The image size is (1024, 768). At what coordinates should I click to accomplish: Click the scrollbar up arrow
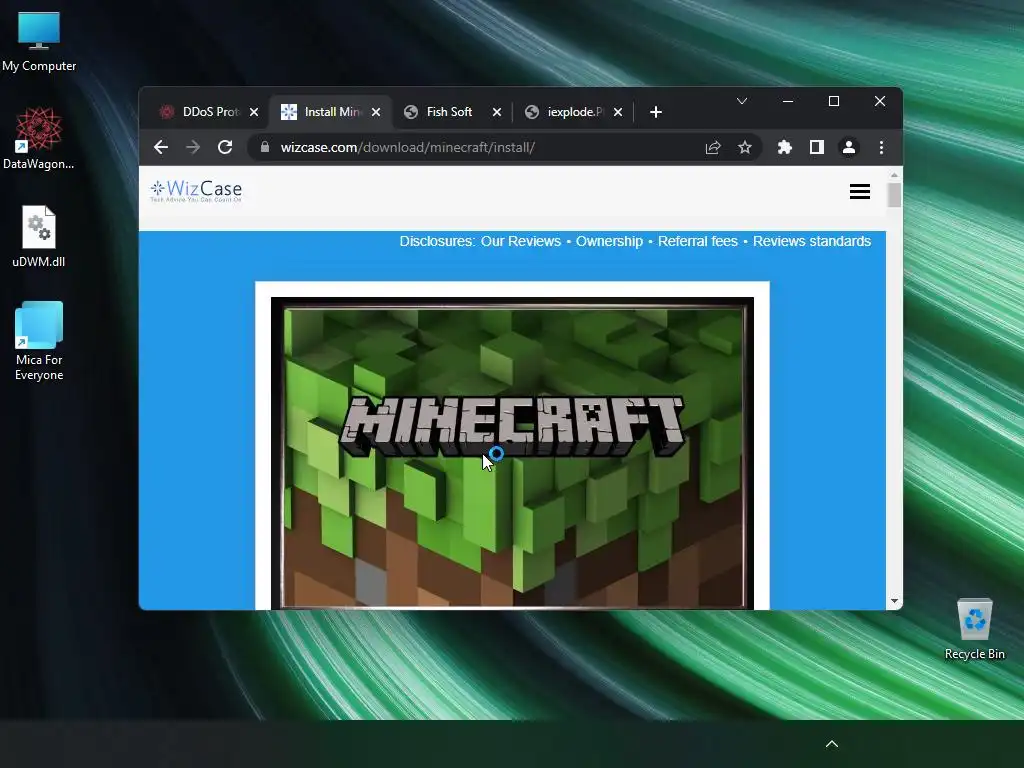point(894,175)
